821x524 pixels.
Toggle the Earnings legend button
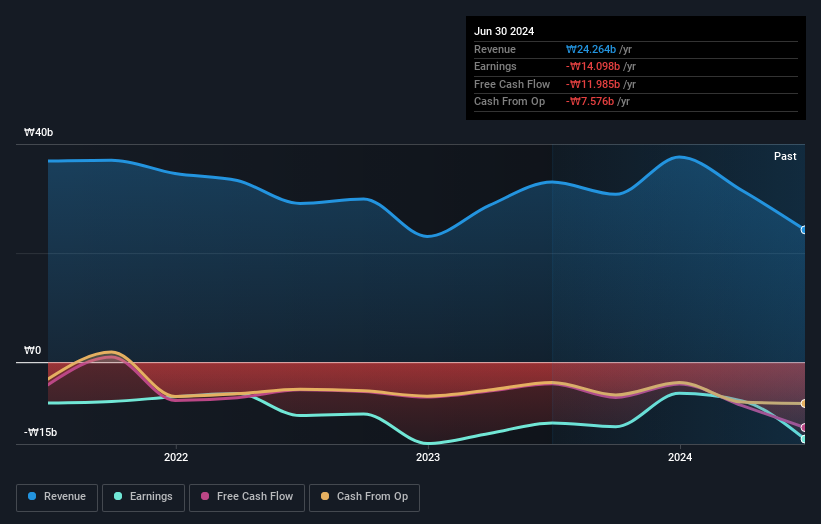pos(143,497)
